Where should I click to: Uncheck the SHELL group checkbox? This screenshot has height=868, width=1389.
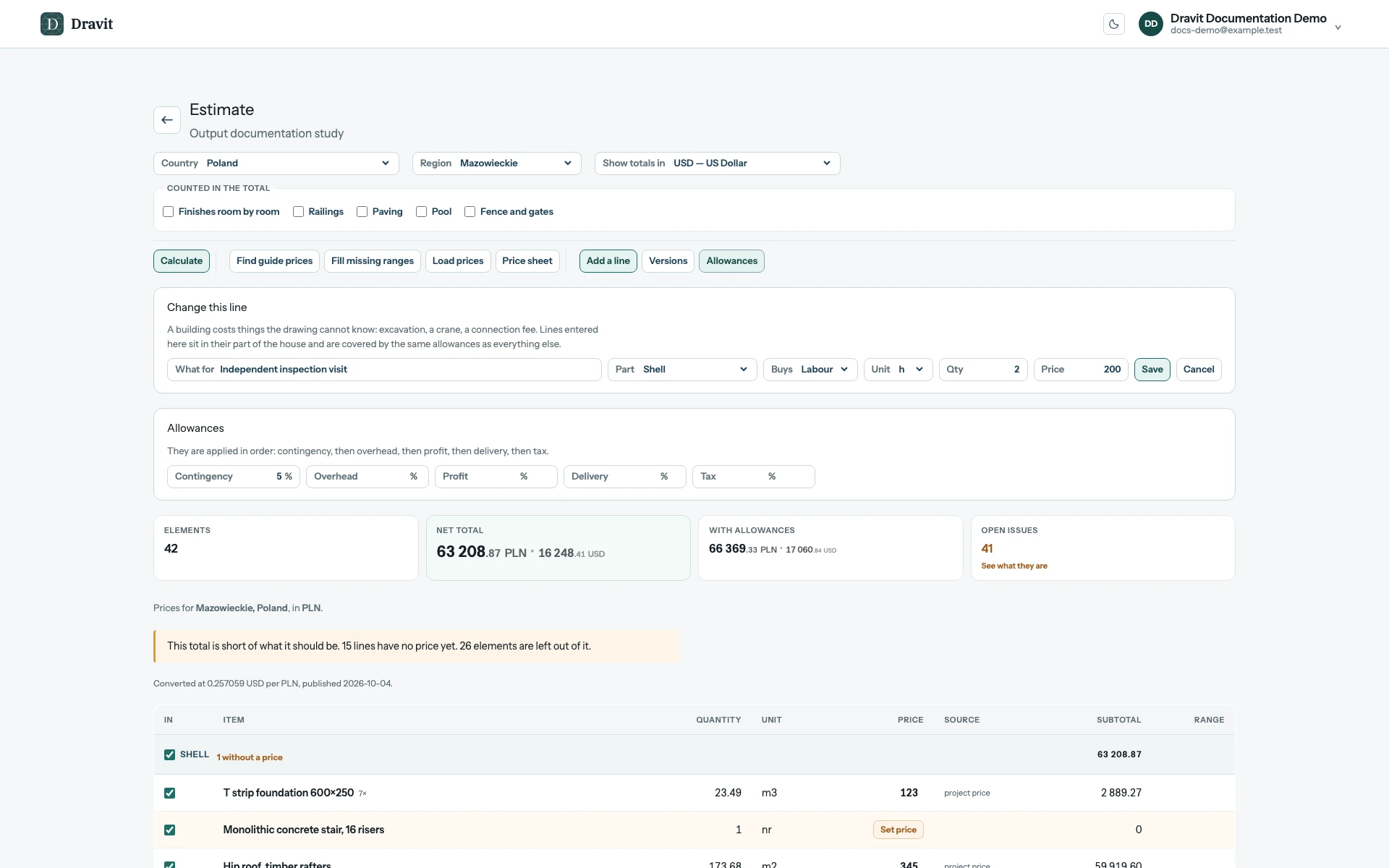(169, 754)
